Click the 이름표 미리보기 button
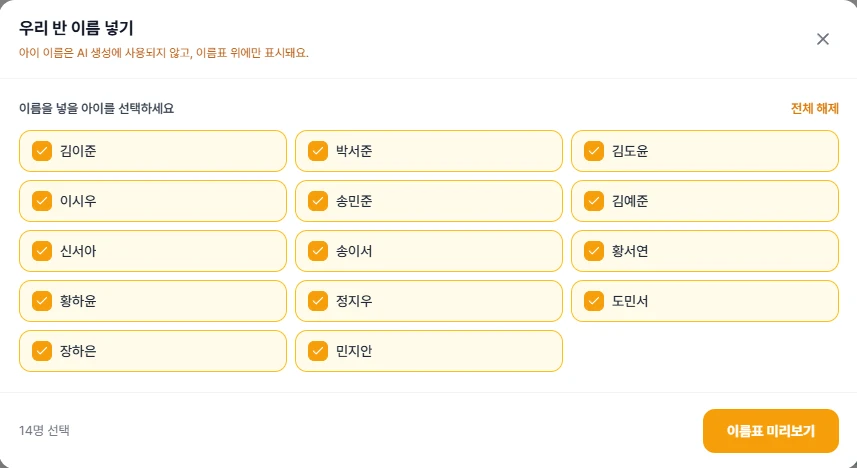Screen dimensions: 857x468 pyautogui.click(x=771, y=431)
